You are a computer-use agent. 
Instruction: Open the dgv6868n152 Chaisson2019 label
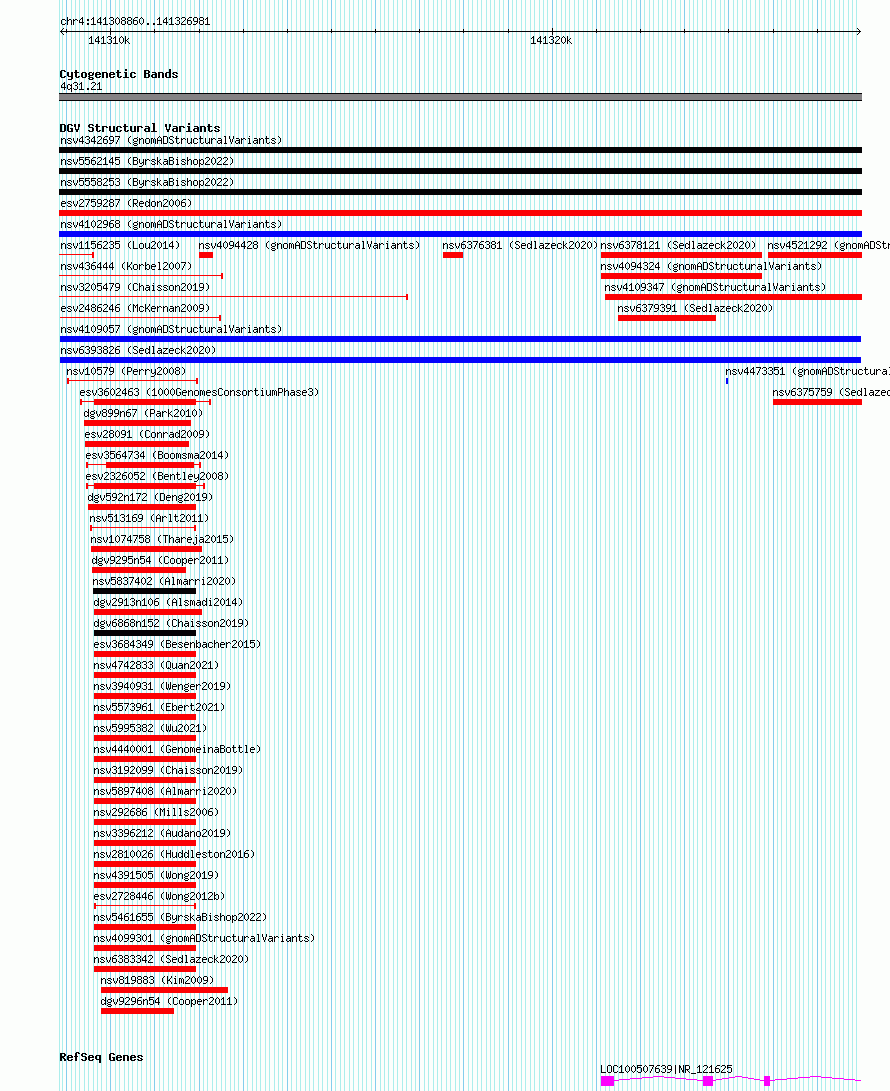pos(171,623)
